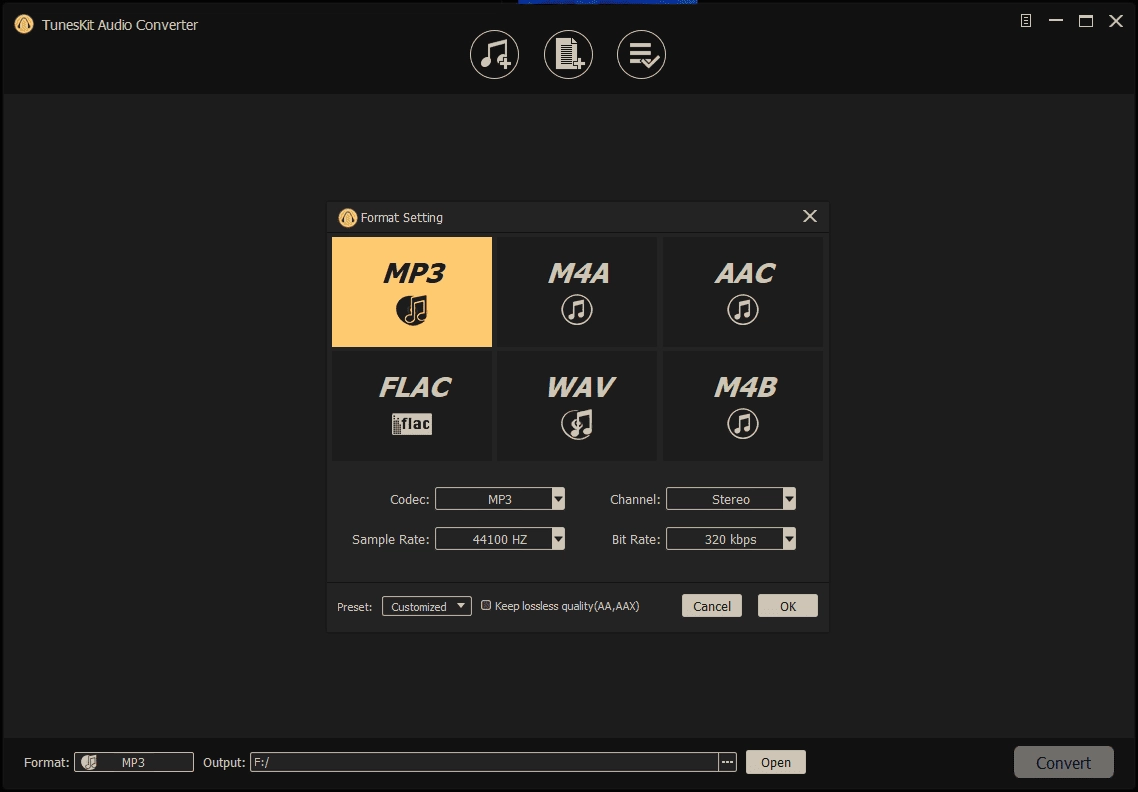Image resolution: width=1138 pixels, height=792 pixels.
Task: Minimize the TunesKit window
Action: click(x=1056, y=21)
